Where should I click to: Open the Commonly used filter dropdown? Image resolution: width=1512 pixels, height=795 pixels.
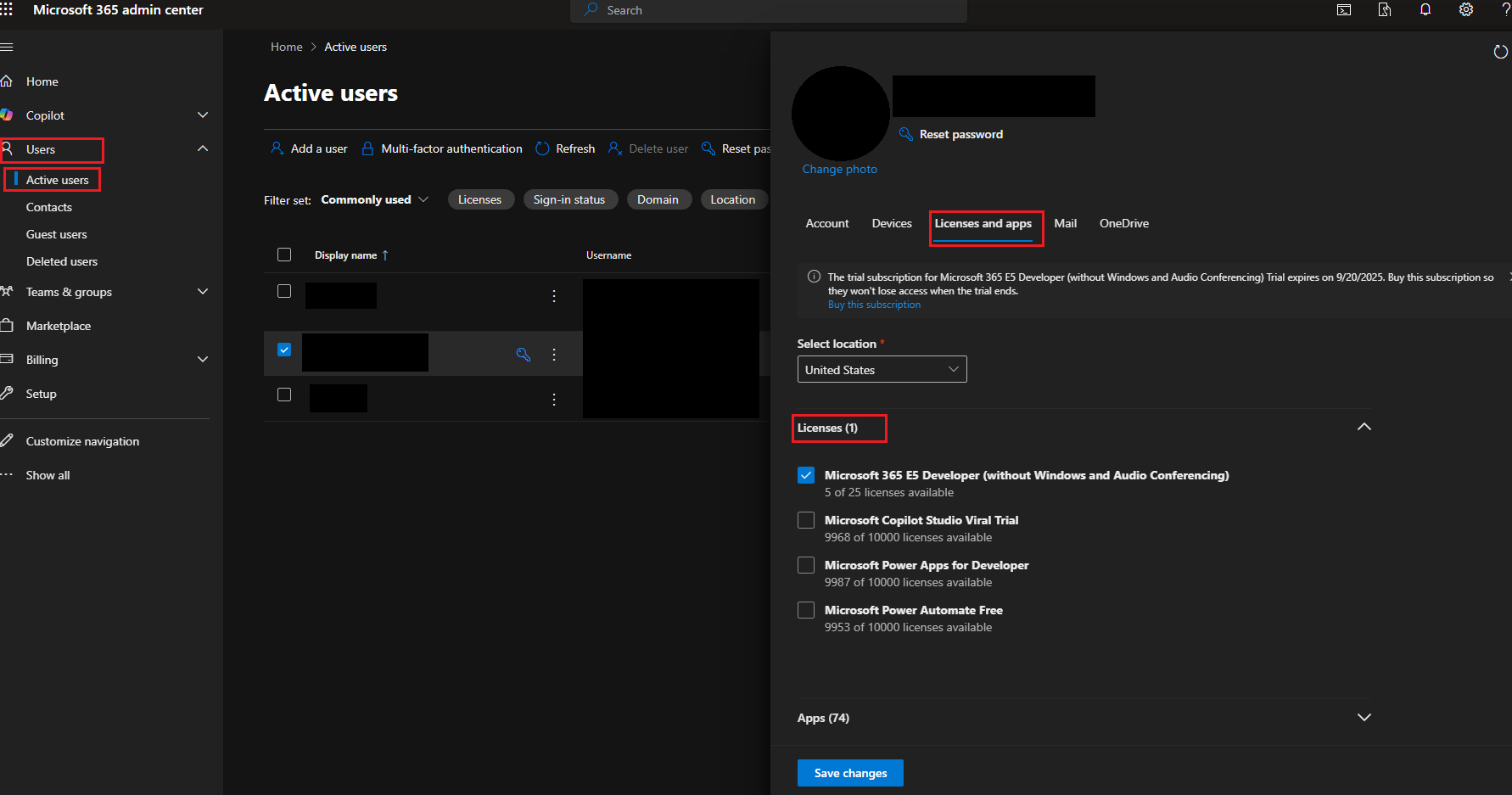tap(374, 199)
